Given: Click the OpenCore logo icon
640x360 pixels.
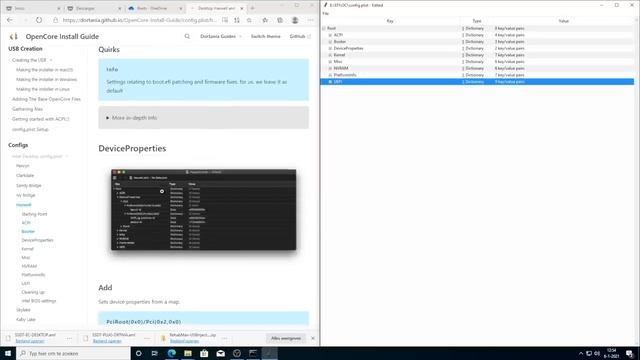Looking at the screenshot, I should pyautogui.click(x=14, y=36).
